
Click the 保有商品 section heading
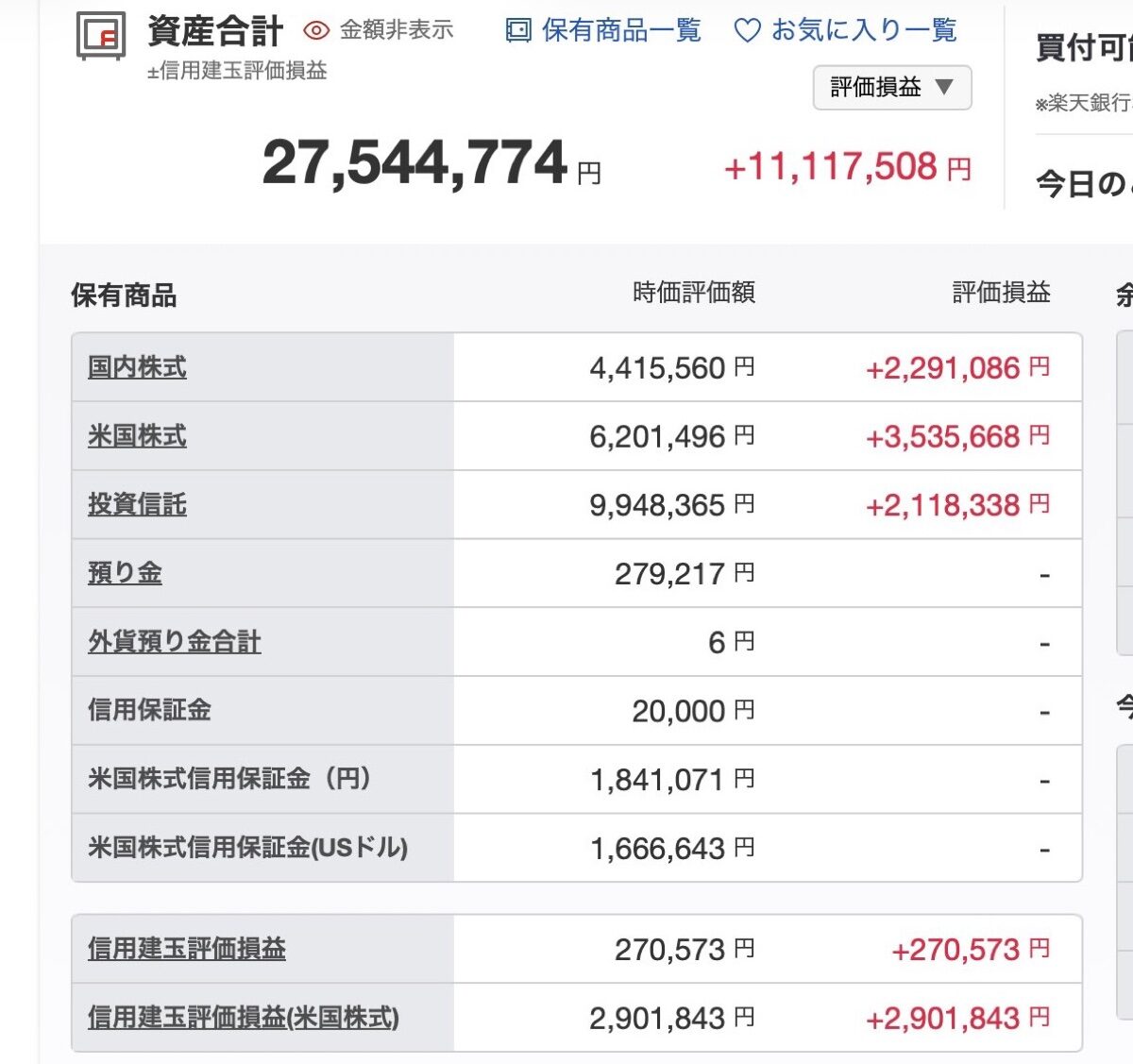[x=124, y=296]
